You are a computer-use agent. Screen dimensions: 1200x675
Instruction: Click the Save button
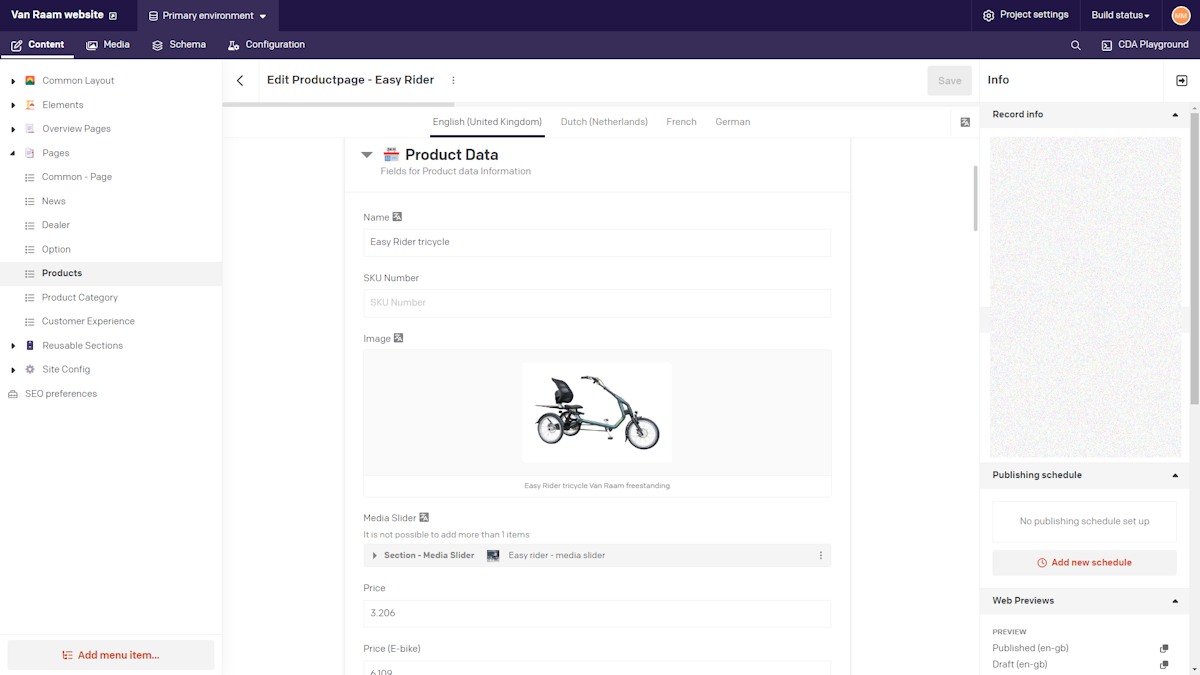coord(950,81)
